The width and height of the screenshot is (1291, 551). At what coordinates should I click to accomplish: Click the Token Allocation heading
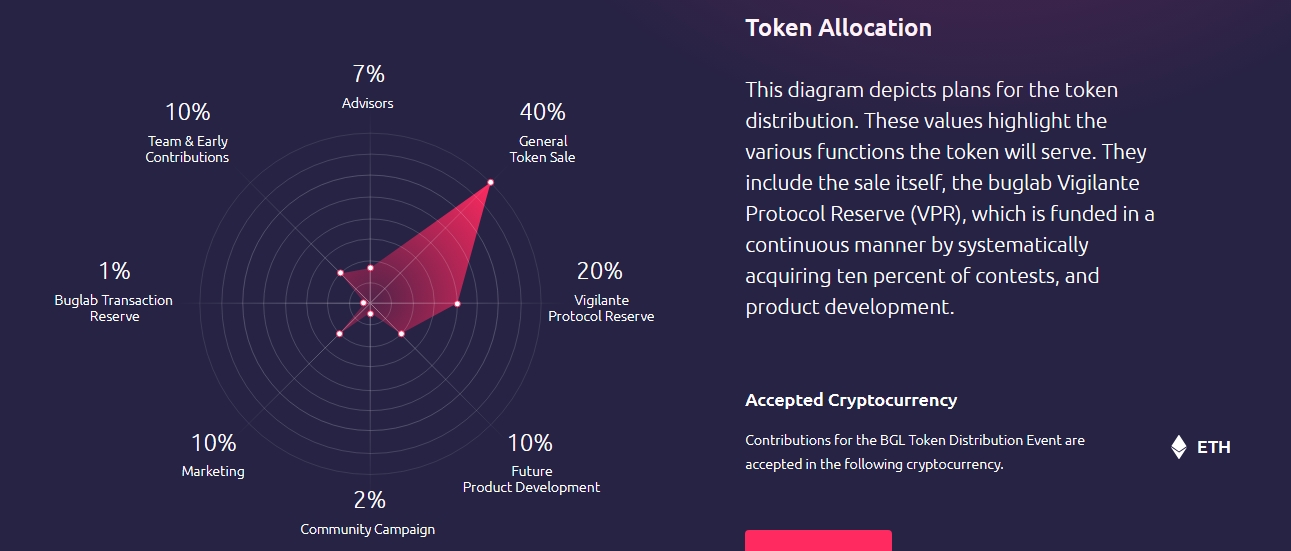(x=838, y=28)
